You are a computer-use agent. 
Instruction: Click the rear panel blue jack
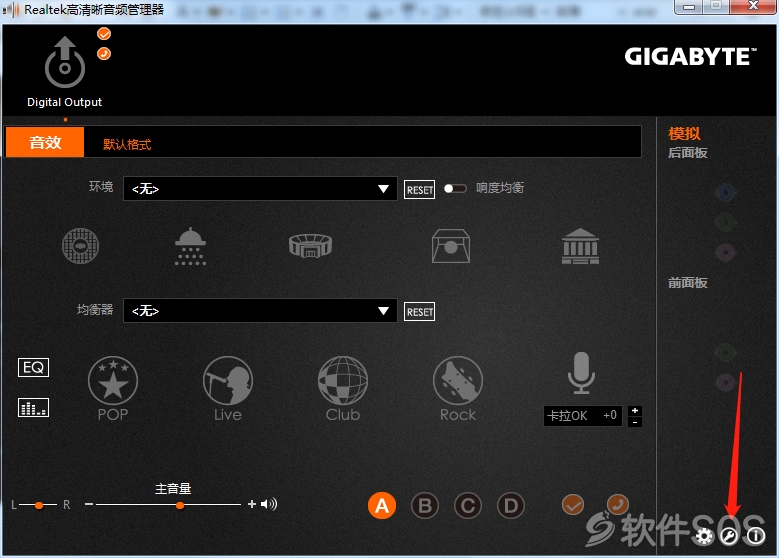click(x=725, y=192)
